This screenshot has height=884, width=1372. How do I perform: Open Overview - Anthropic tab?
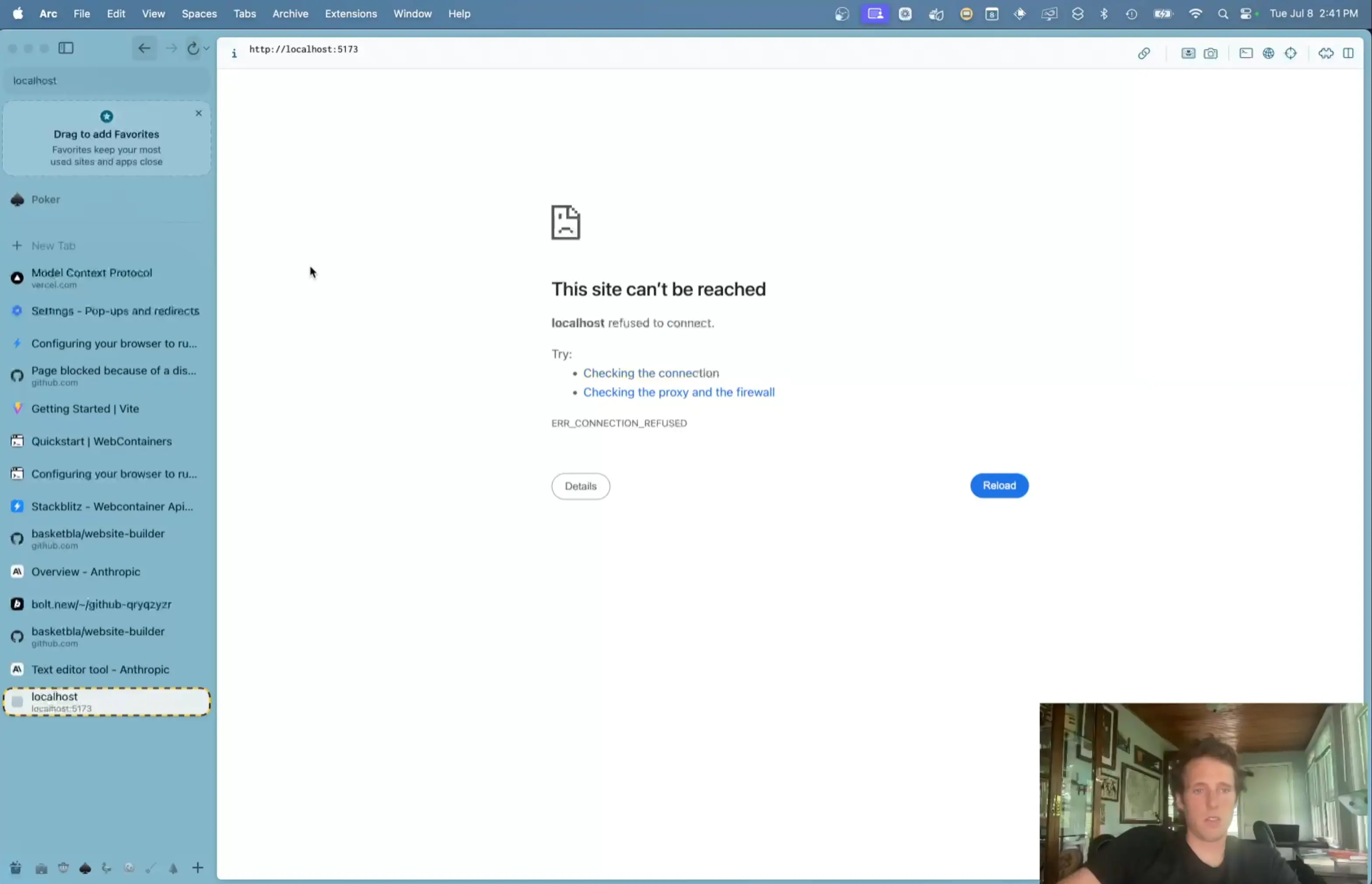pos(107,572)
